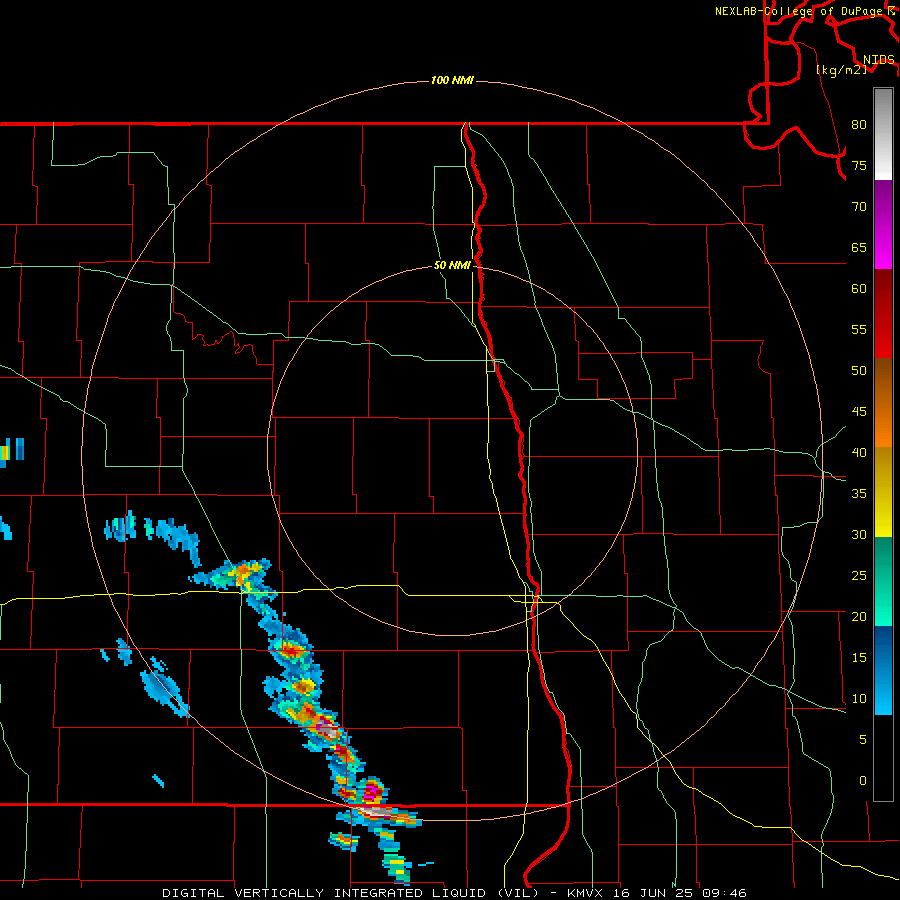This screenshot has width=900, height=900.
Task: Click the 10 value on the scale
Action: click(859, 699)
